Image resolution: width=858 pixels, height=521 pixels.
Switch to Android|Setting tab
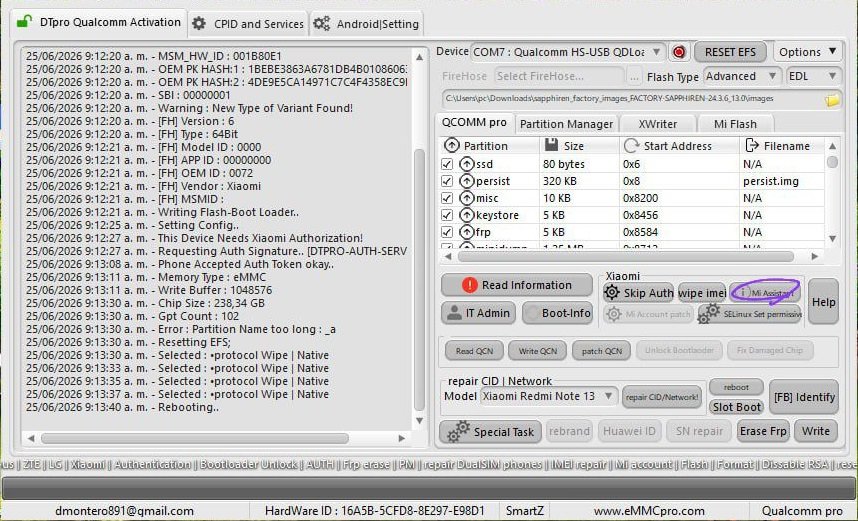point(367,24)
